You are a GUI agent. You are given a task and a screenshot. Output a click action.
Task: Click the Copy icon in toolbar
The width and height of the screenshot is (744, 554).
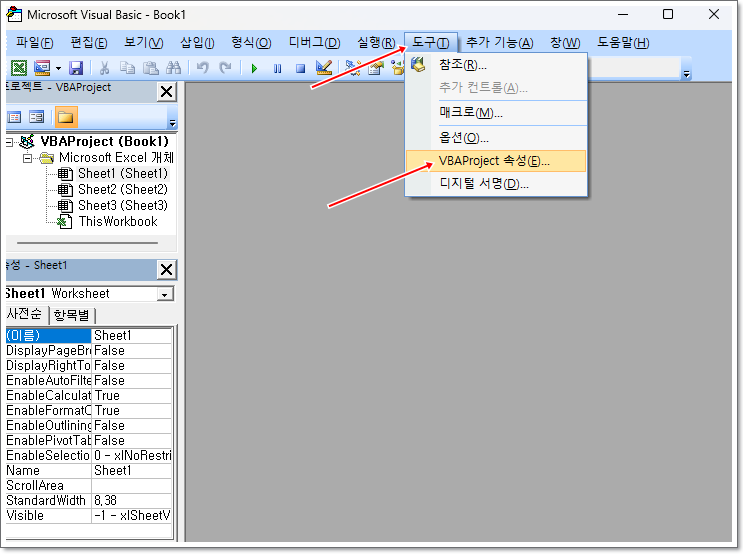[x=127, y=68]
